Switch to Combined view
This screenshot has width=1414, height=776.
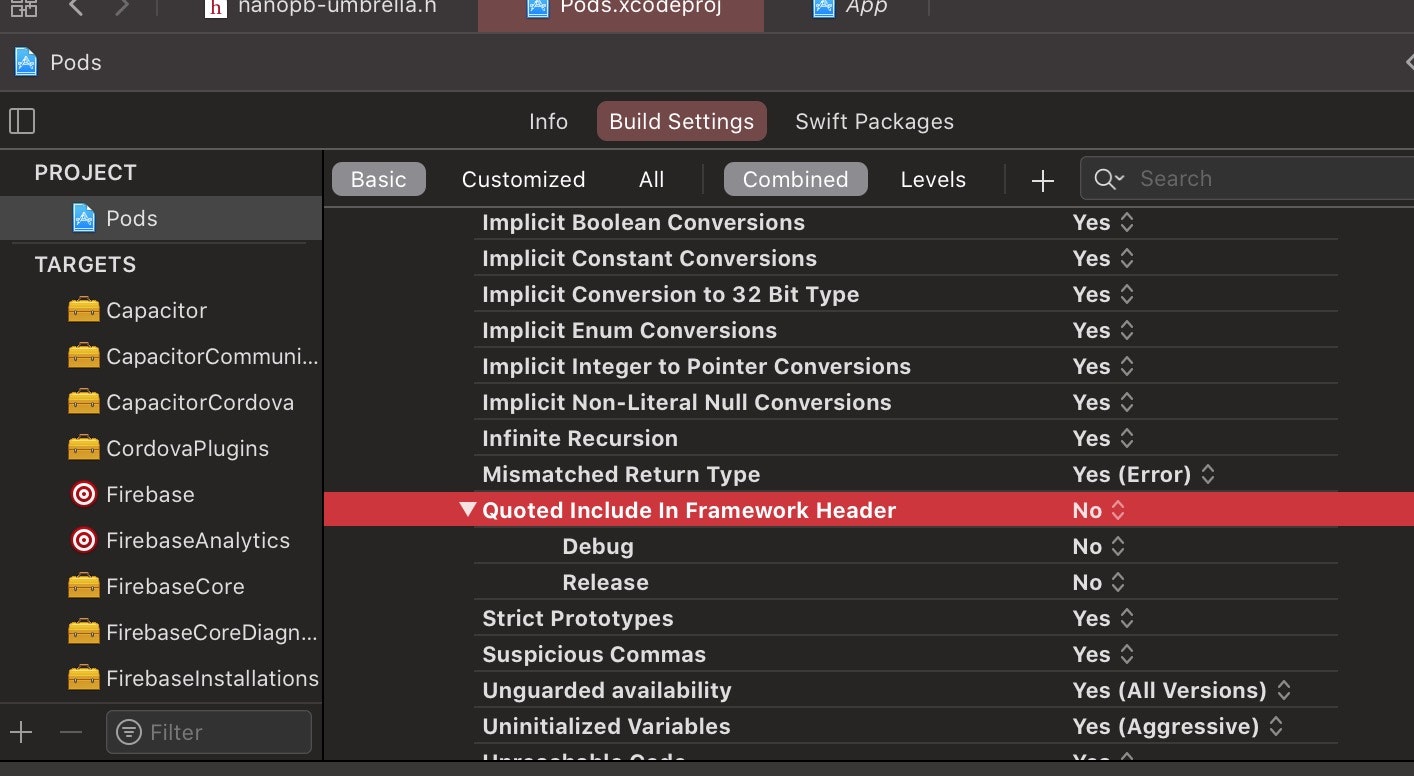[x=795, y=179]
